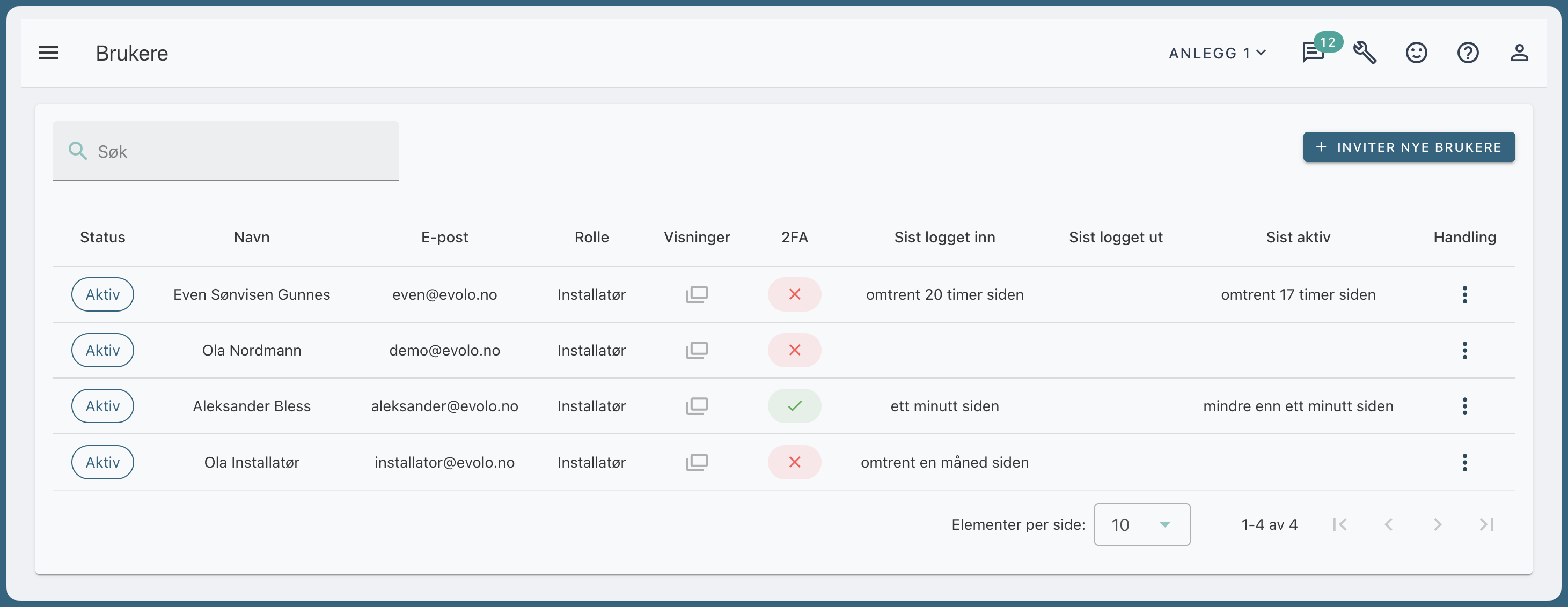
Task: Click Aktiv status chip for Ola Nordmann
Action: [102, 350]
